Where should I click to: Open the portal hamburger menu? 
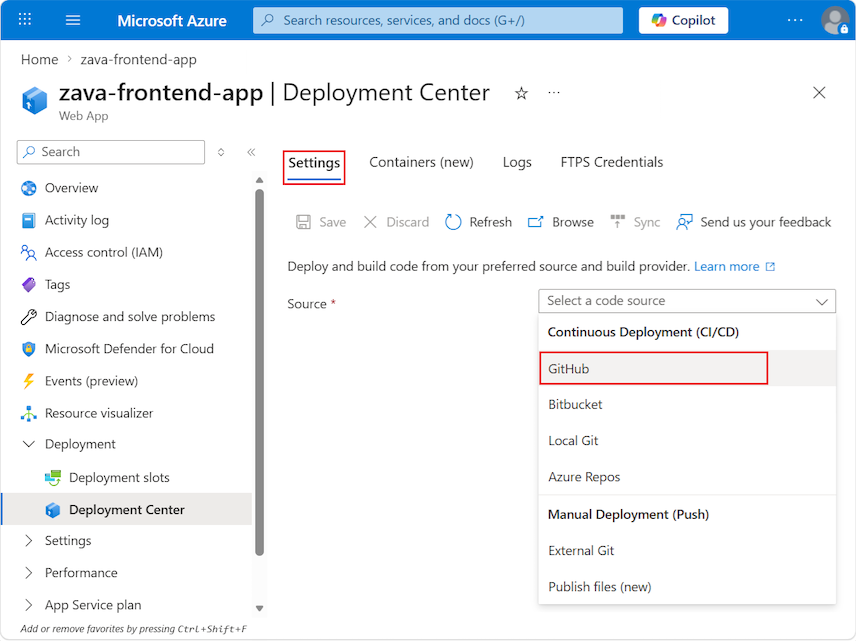[71, 20]
